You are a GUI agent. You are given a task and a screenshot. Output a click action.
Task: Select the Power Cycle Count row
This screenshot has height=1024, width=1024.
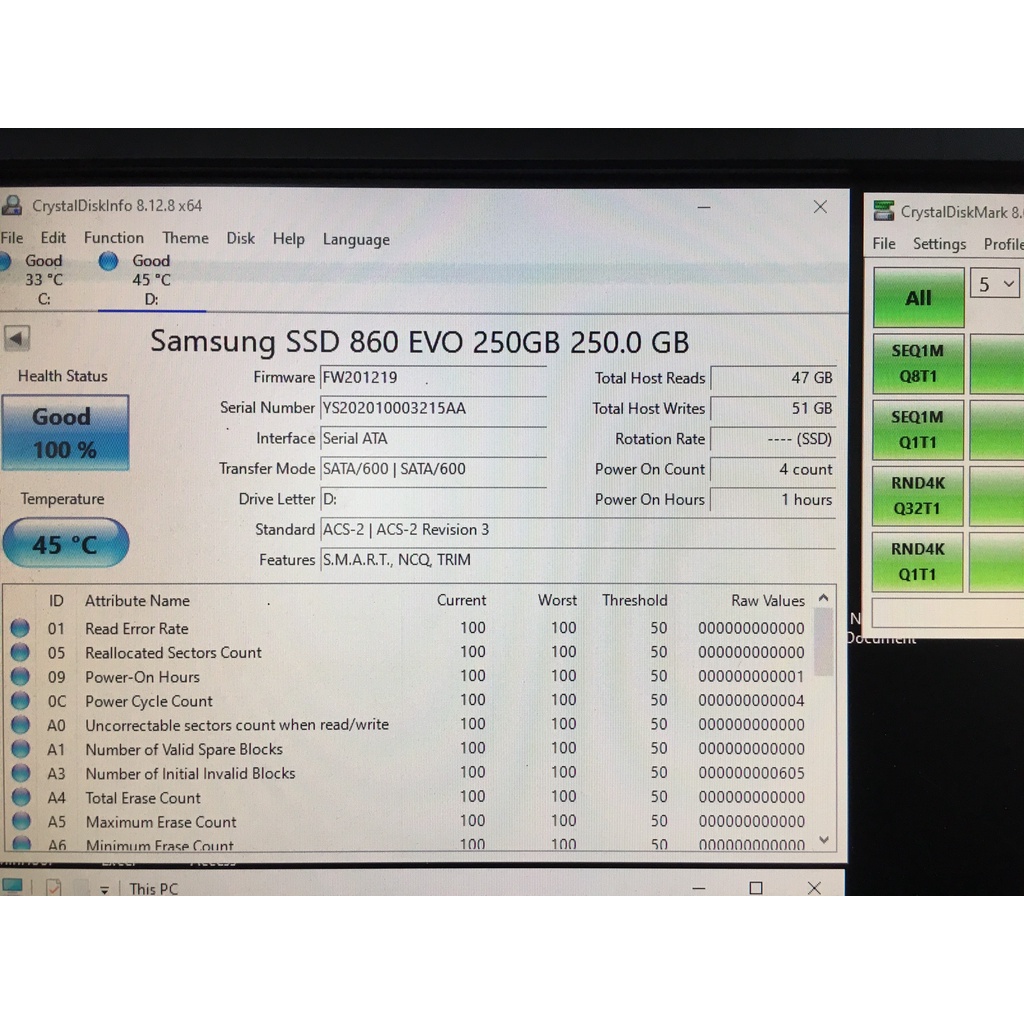pos(409,701)
